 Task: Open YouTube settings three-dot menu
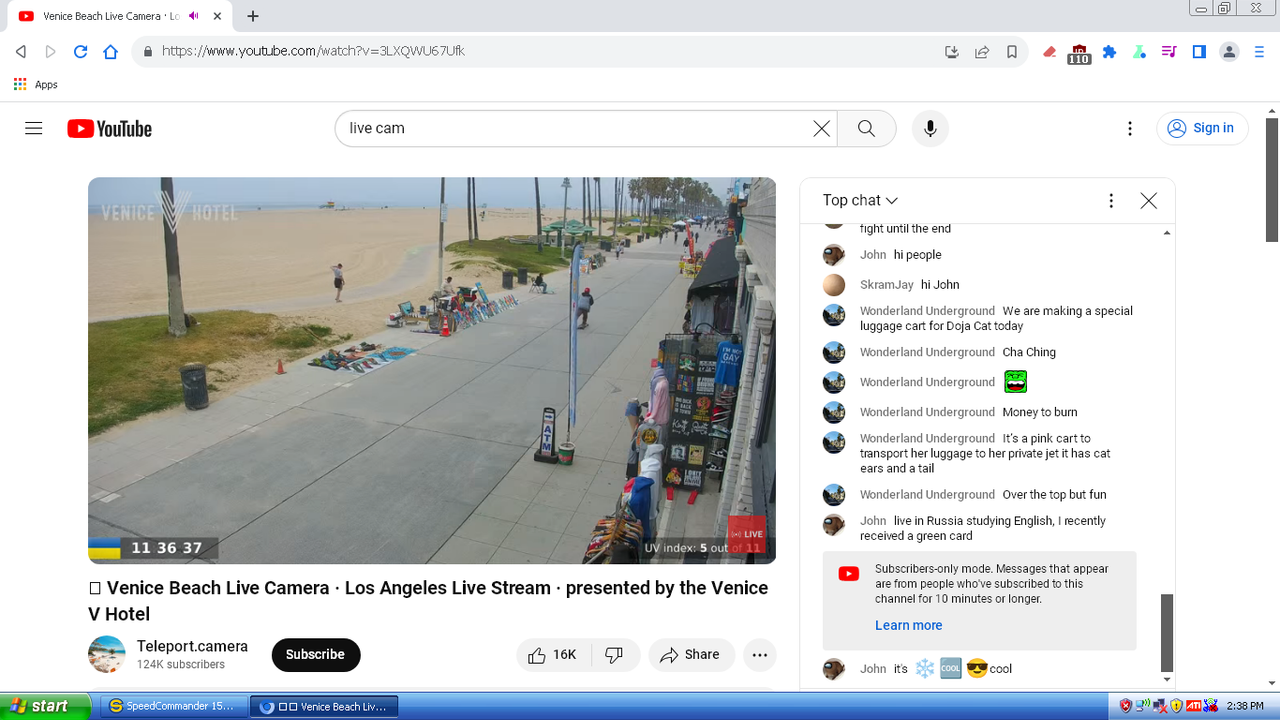(1130, 128)
